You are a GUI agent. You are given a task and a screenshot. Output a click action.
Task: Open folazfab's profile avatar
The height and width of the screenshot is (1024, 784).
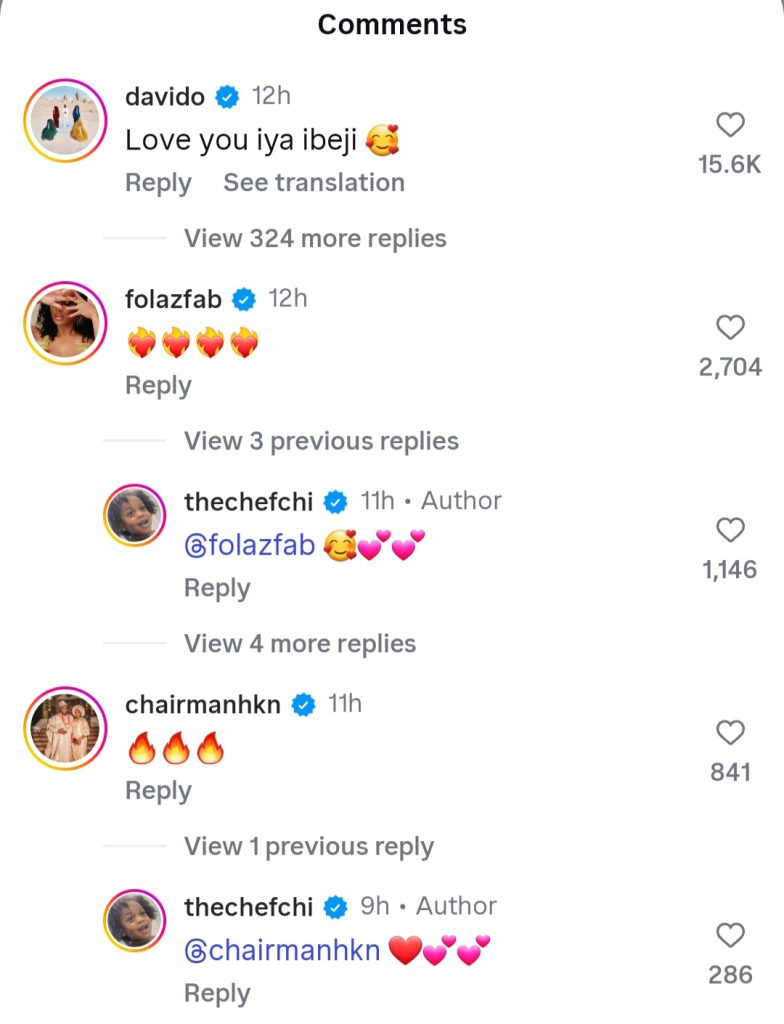click(64, 323)
